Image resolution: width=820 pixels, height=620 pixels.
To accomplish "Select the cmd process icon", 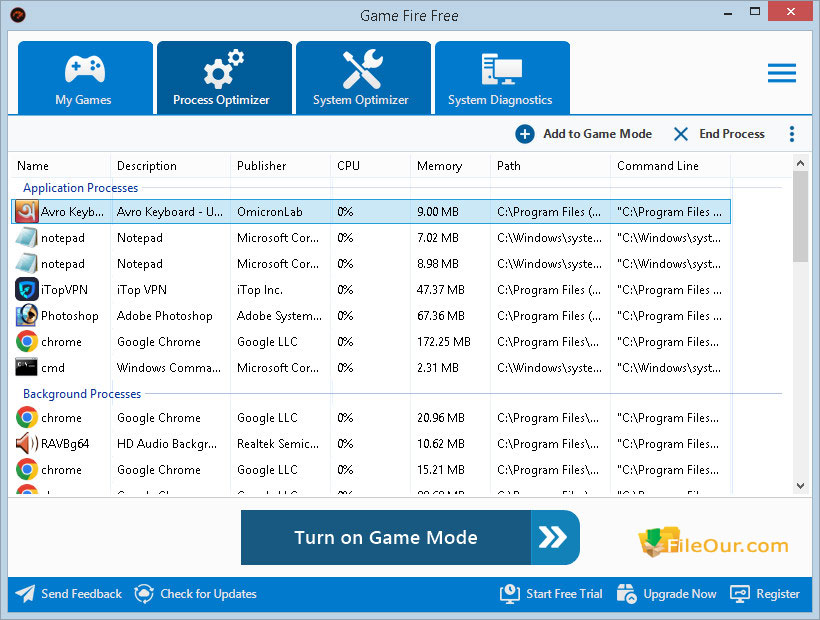I will click(27, 368).
